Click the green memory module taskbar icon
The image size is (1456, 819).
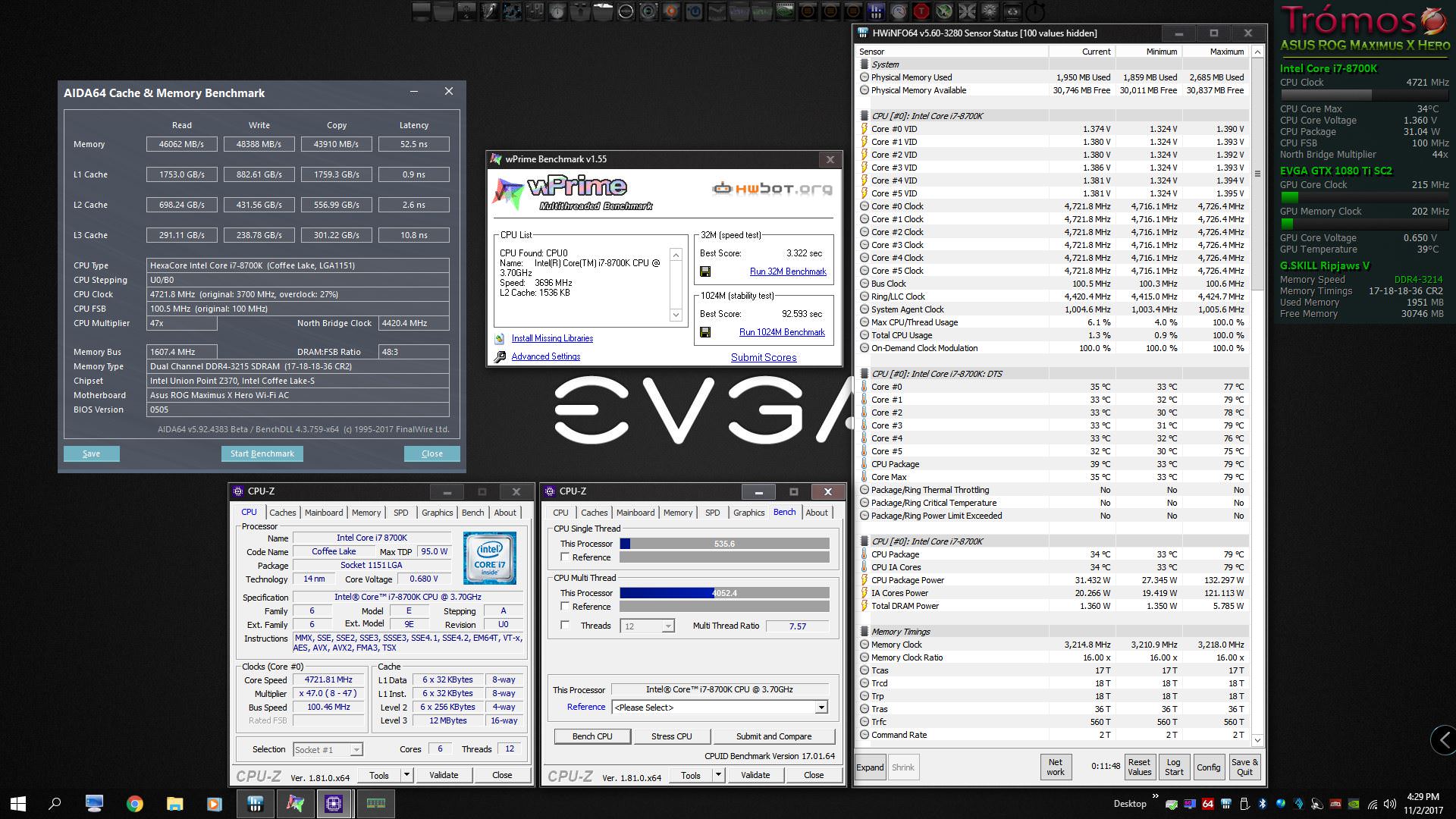(x=375, y=804)
